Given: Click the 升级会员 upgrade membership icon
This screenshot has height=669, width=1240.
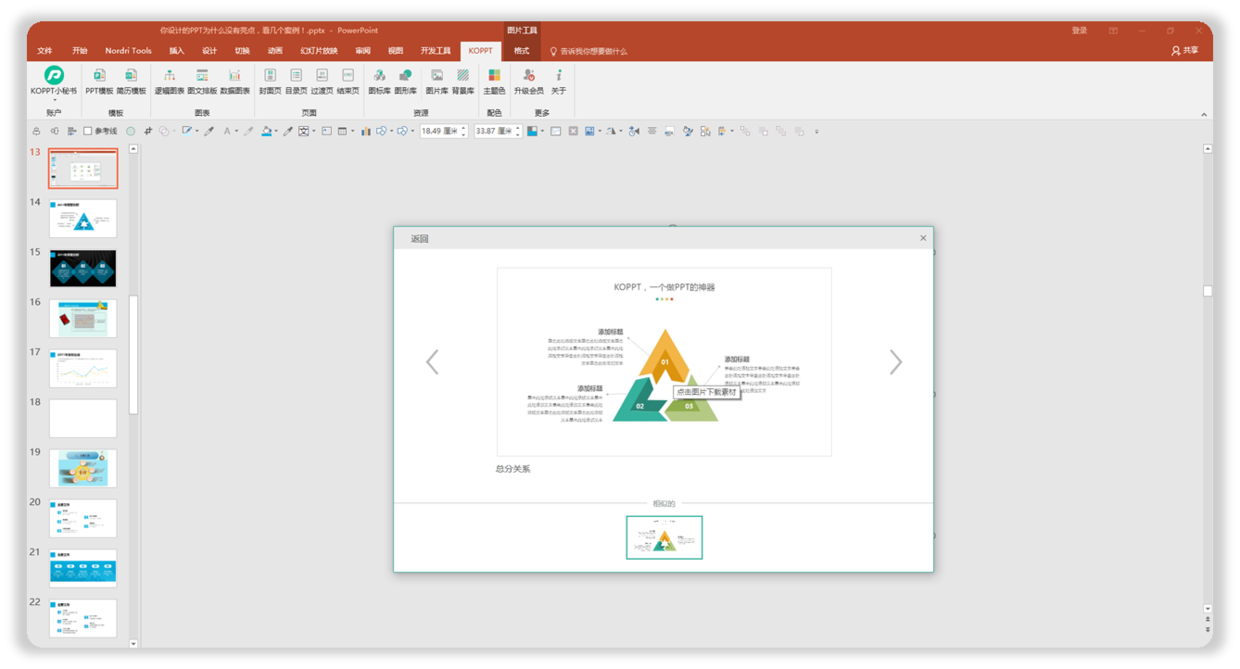Looking at the screenshot, I should 529,76.
